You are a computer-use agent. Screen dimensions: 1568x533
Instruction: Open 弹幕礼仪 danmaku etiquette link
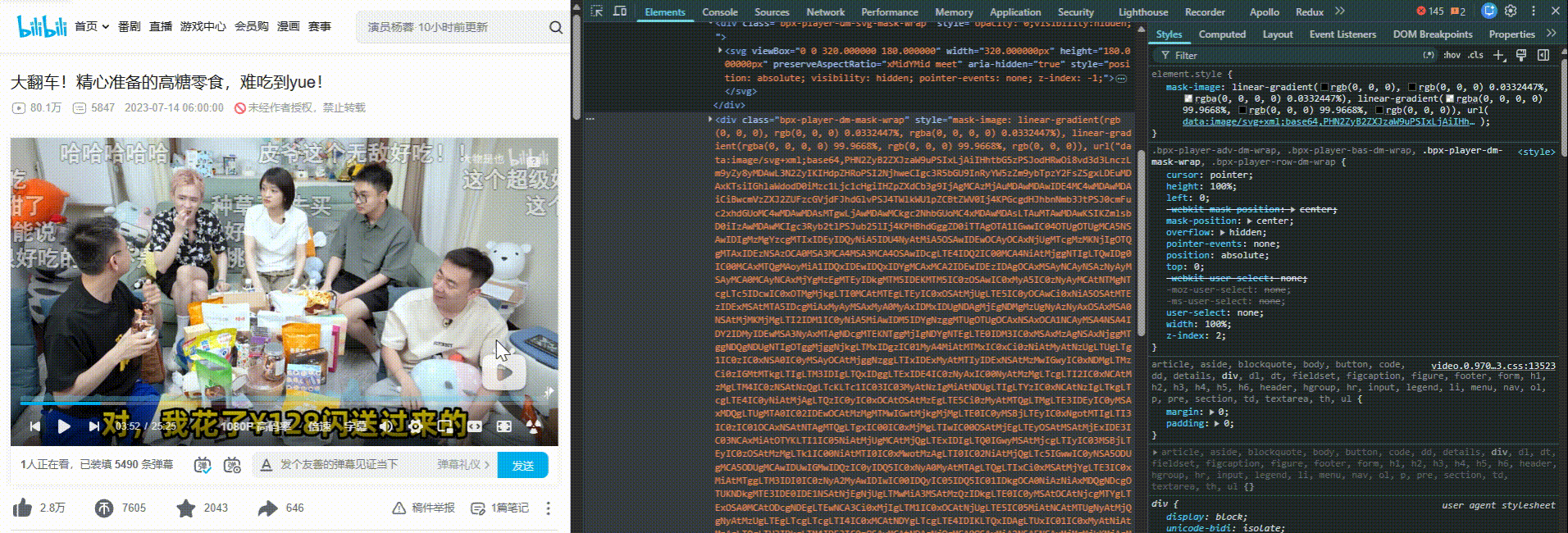point(463,465)
